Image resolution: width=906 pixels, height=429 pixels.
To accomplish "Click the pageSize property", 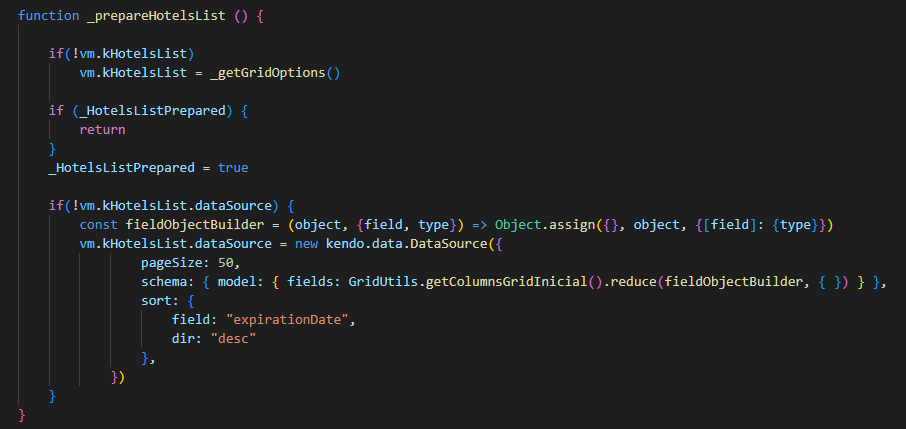I will (x=174, y=261).
